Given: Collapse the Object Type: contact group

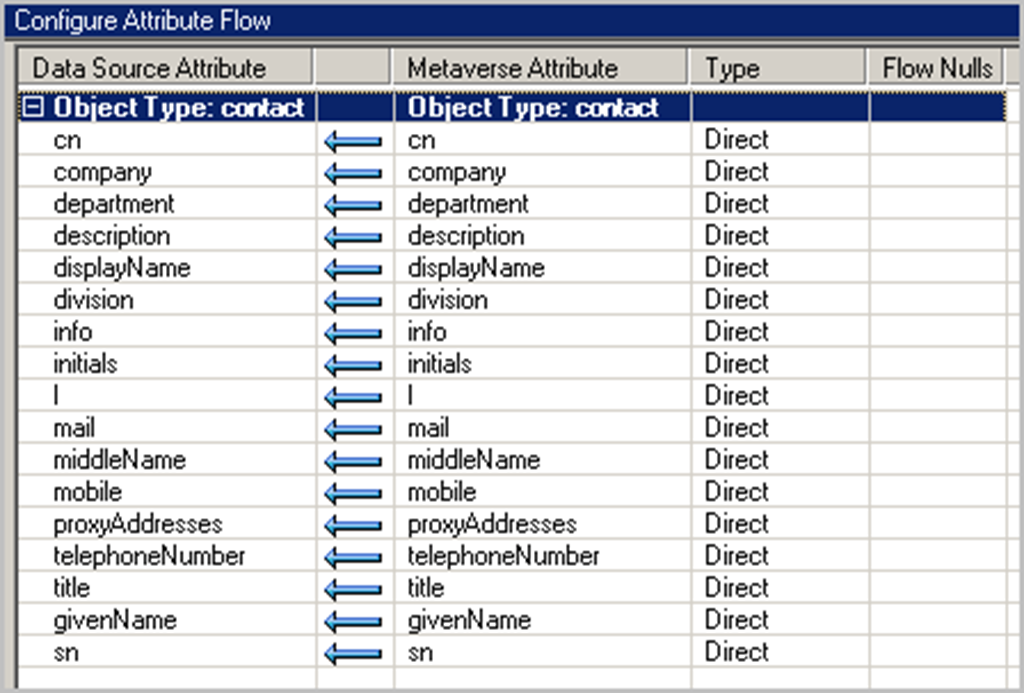Looking at the screenshot, I should coord(34,108).
